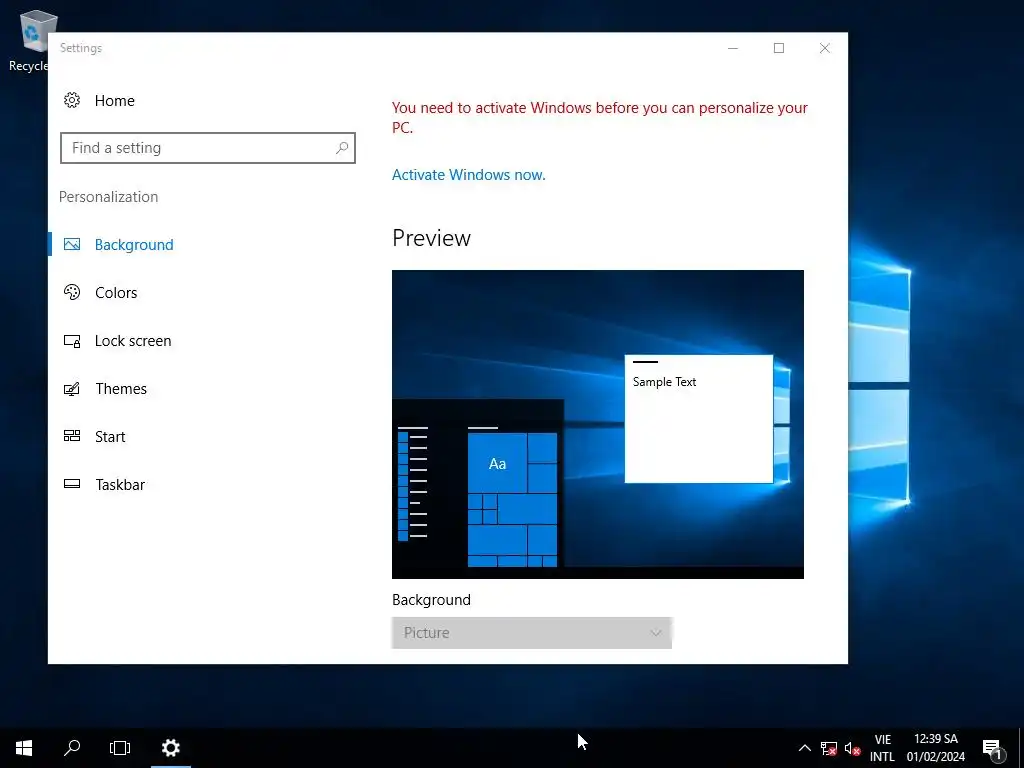Open the Action Center notifications icon
1024x768 pixels.
pos(992,748)
